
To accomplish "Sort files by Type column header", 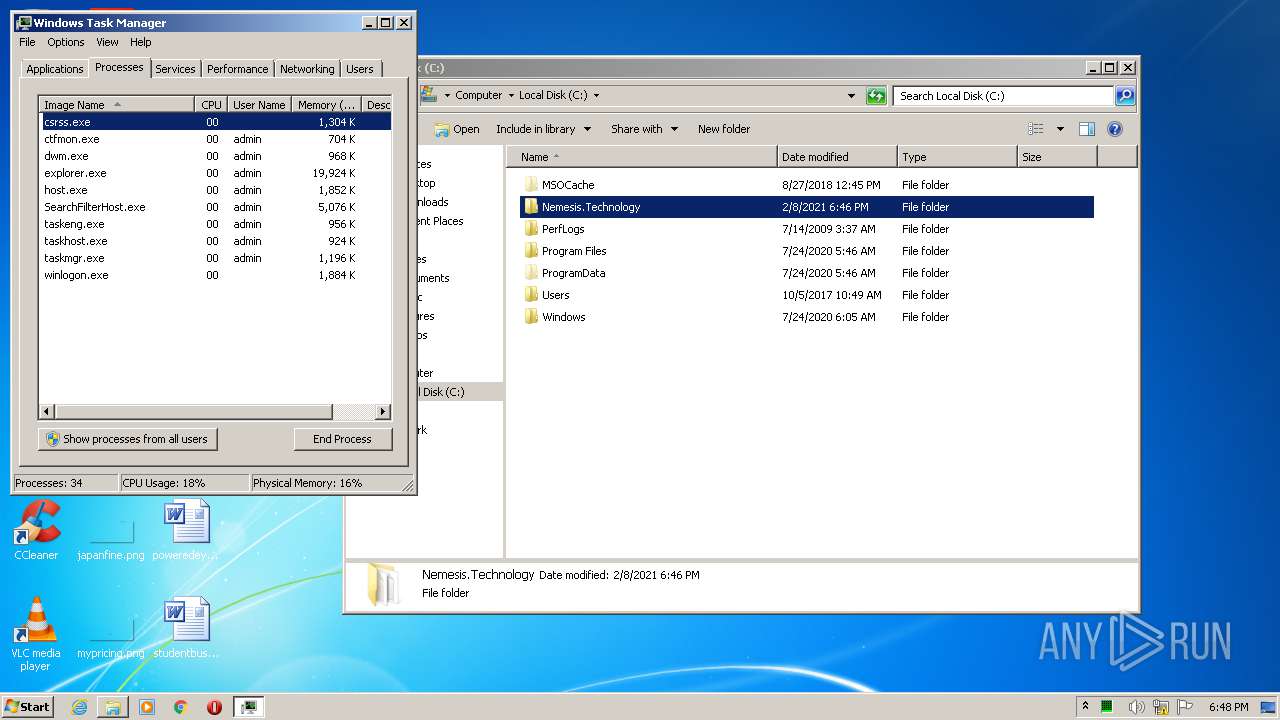I will click(x=957, y=157).
